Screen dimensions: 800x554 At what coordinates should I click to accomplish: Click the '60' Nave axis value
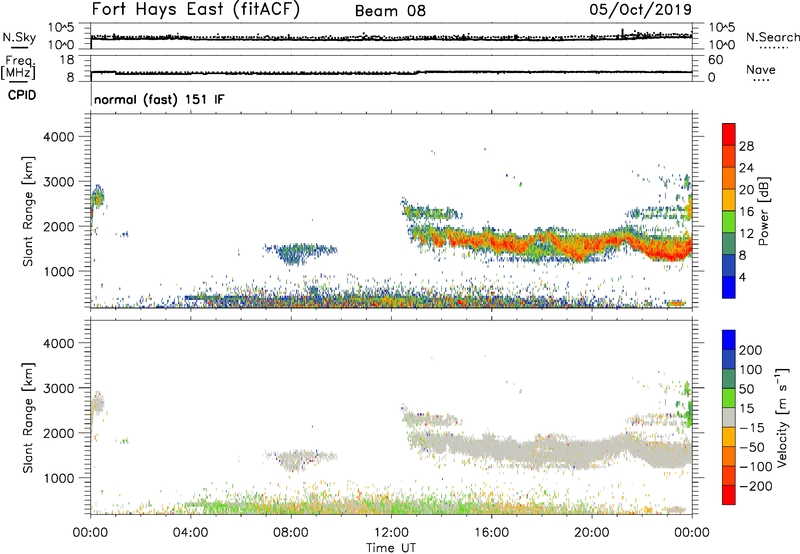point(715,60)
